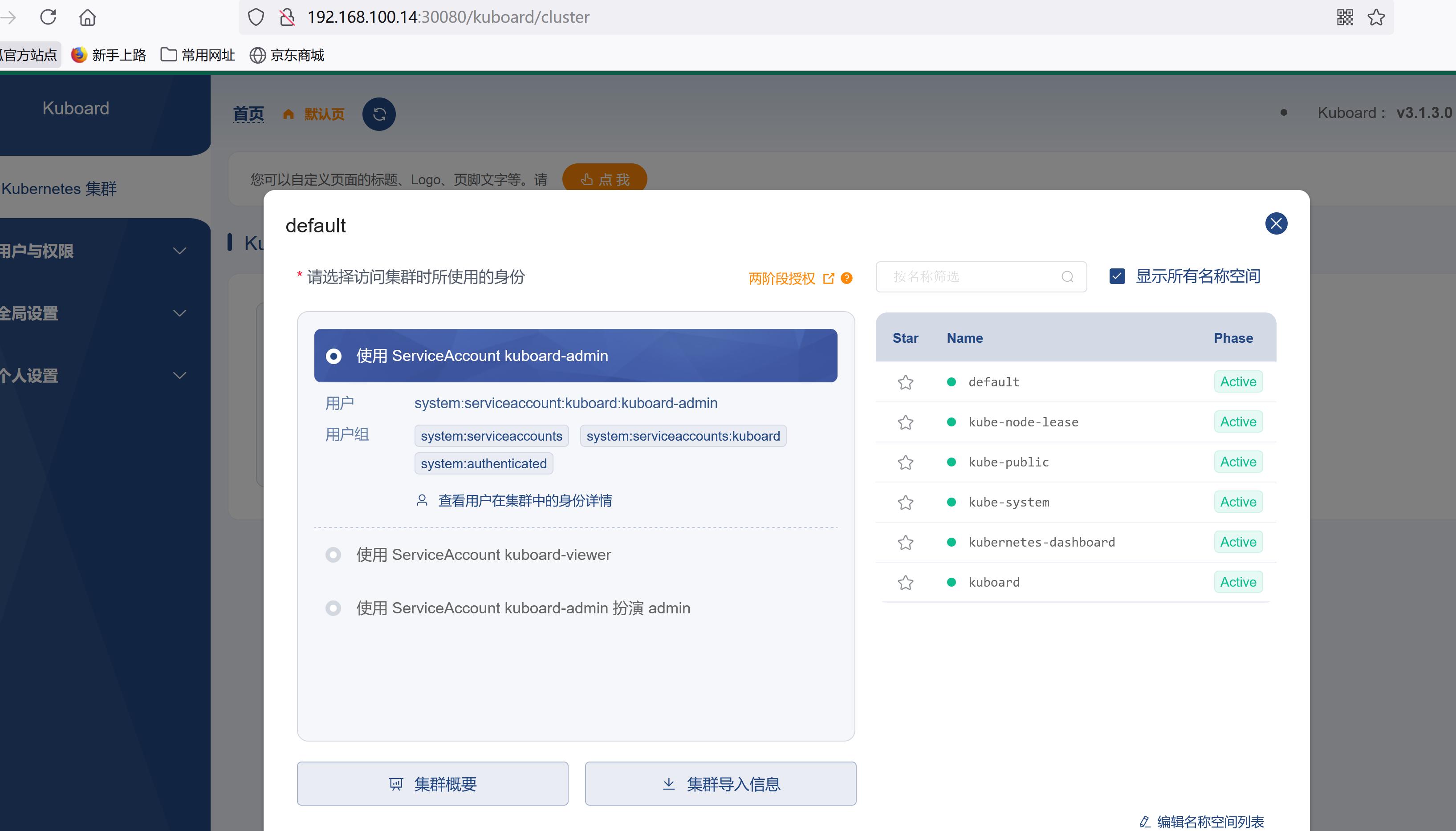Screen dimensions: 1456x831
Task: Uncheck 显示所有名称空间 checkbox
Action: point(1117,276)
